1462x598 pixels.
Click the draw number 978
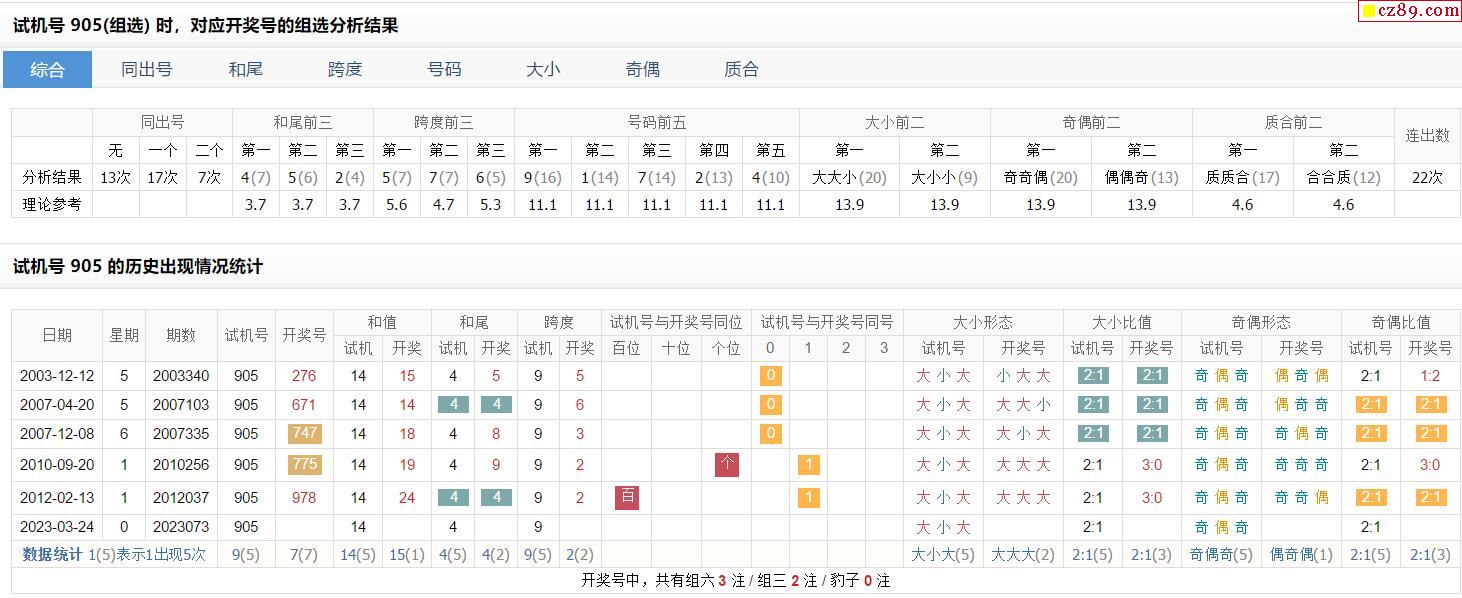303,497
